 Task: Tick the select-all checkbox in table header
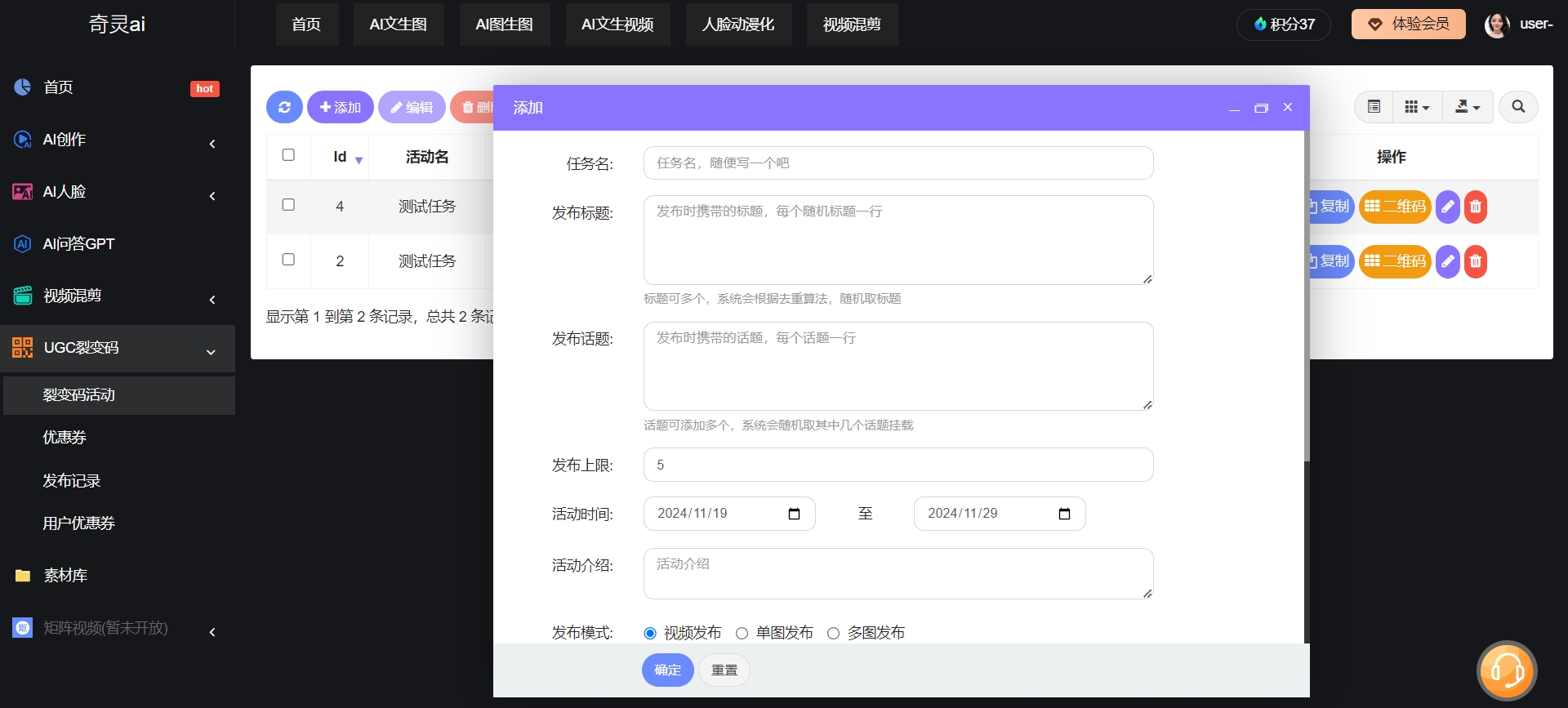click(x=288, y=155)
